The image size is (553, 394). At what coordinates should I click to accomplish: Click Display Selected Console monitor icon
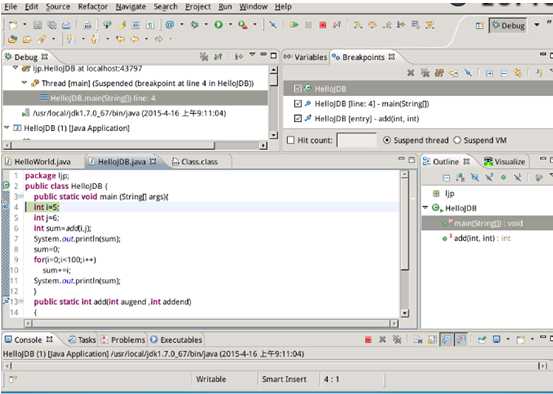pyautogui.click(x=497, y=340)
